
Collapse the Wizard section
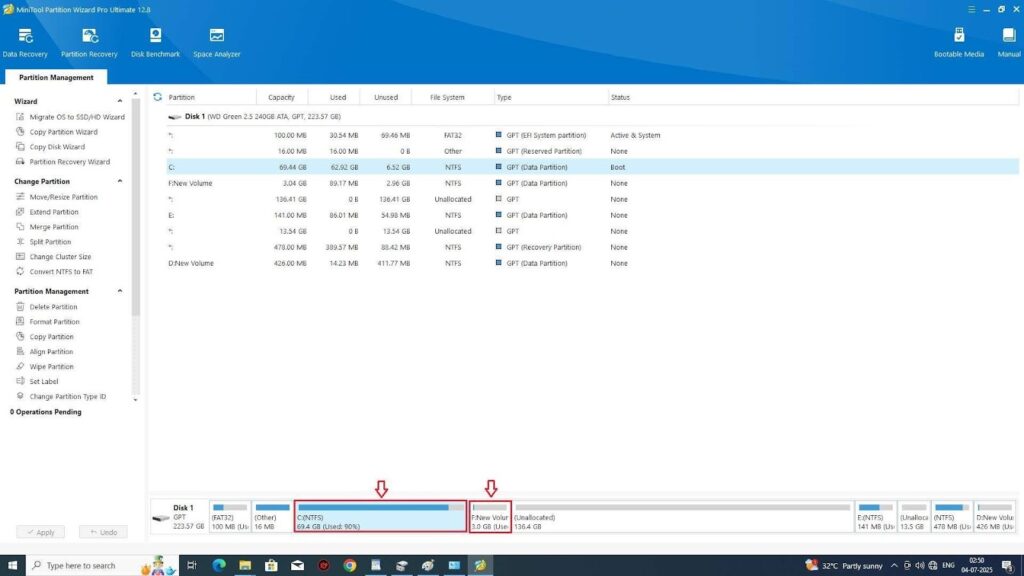[121, 101]
